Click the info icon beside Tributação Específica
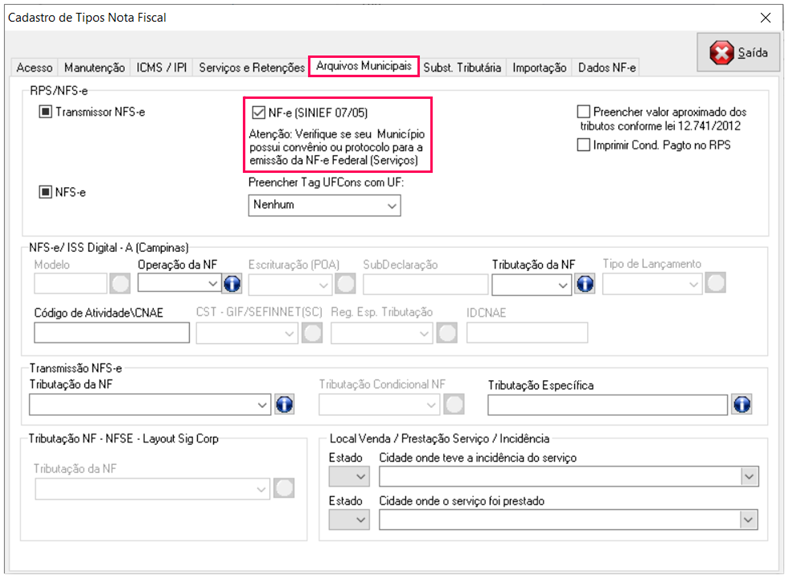Image resolution: width=789 pixels, height=579 pixels. 741,404
